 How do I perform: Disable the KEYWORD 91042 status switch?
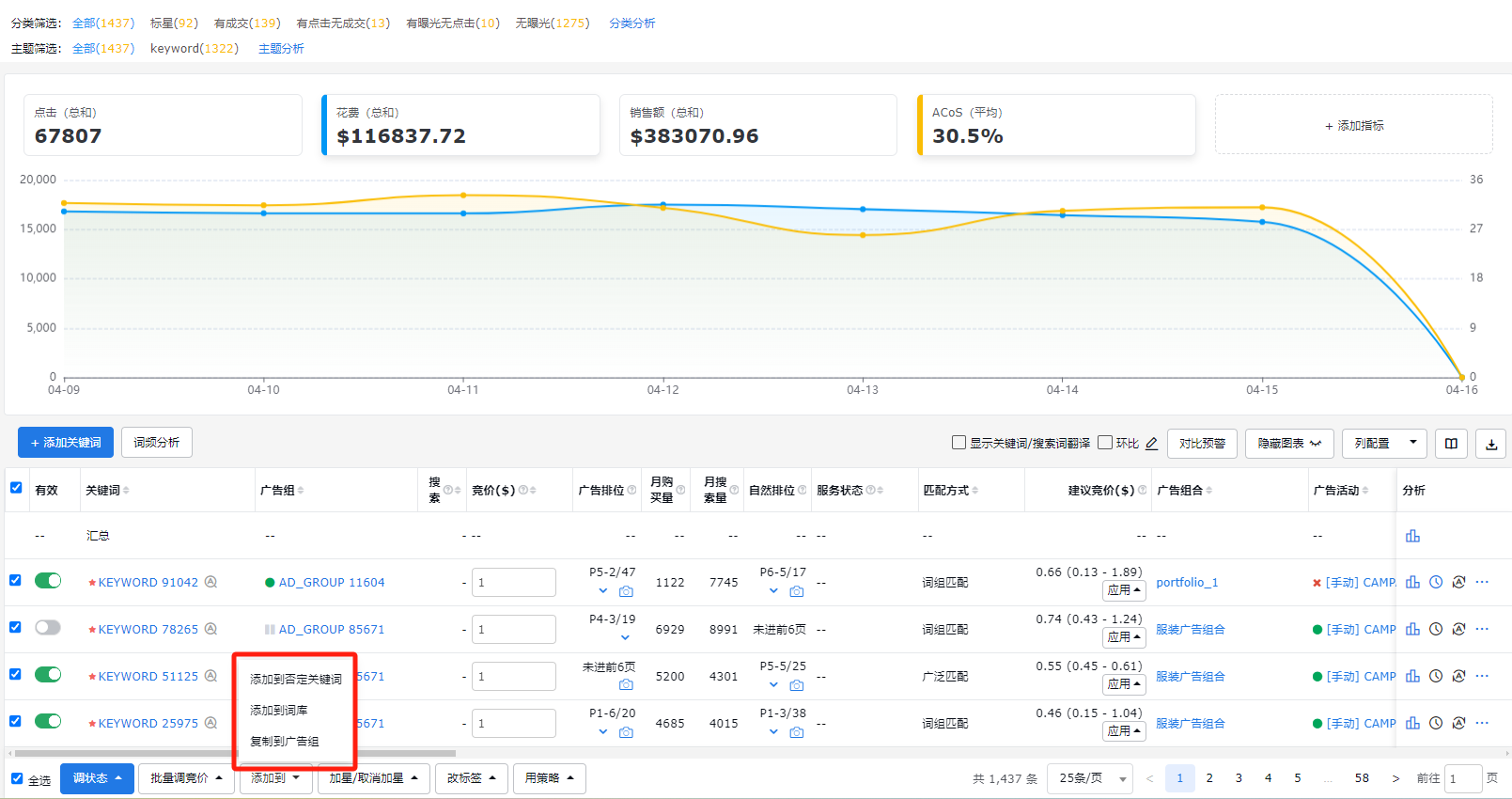48,581
